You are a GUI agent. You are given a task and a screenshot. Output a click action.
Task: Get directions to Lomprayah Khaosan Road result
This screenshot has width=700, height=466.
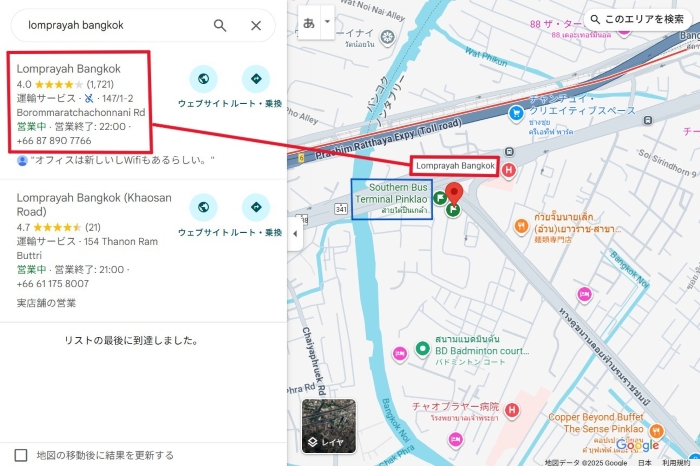pos(256,207)
